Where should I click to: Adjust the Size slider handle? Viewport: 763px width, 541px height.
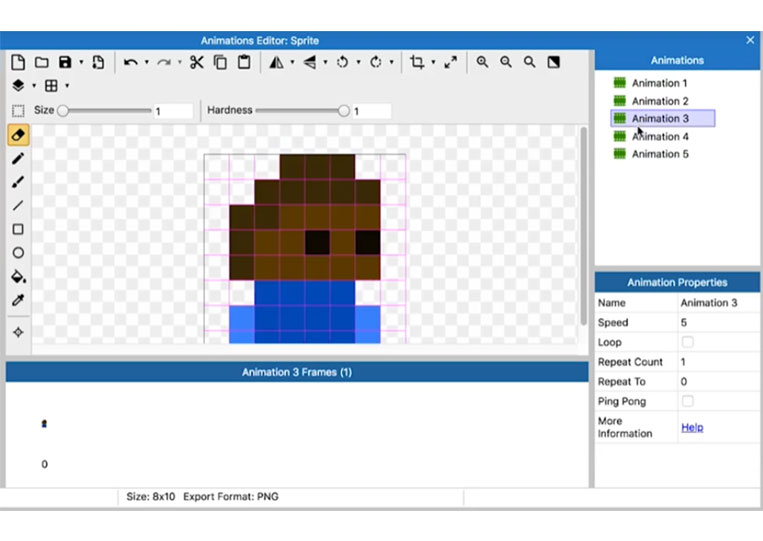coord(63,111)
